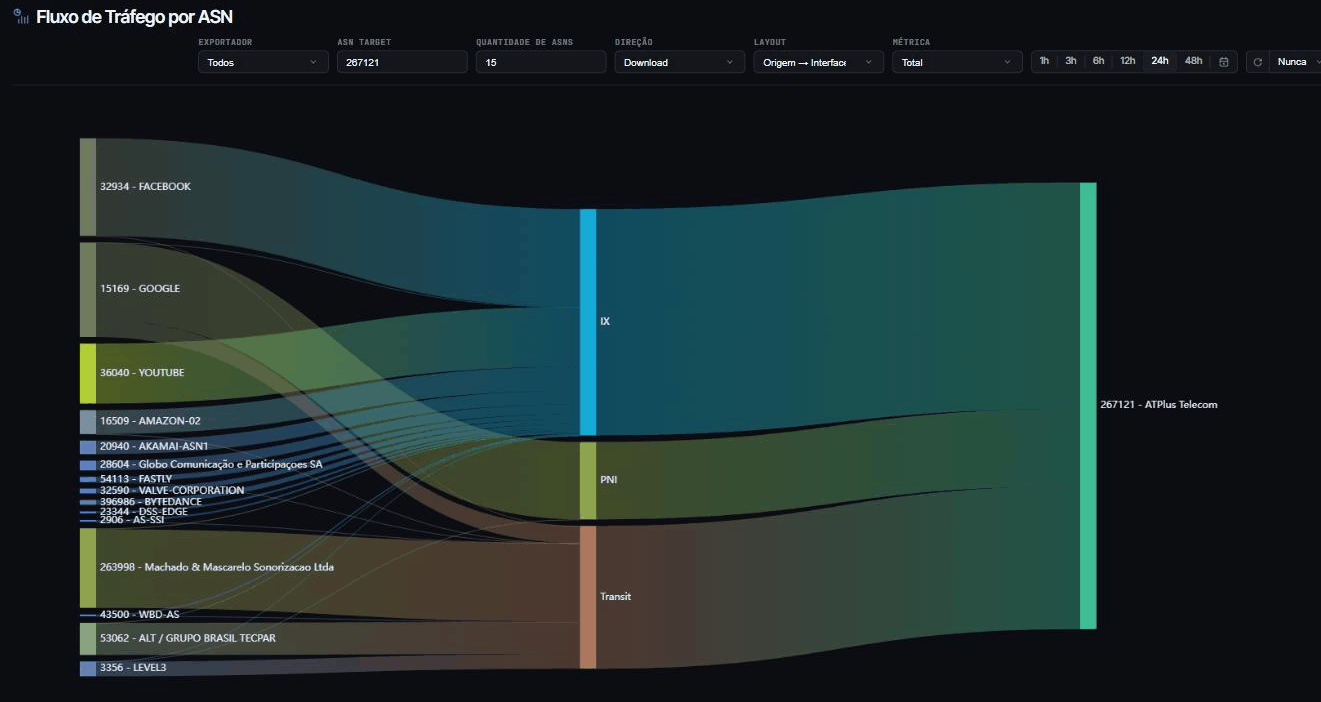Select the 6h time range
The height and width of the screenshot is (702, 1321).
click(1098, 61)
